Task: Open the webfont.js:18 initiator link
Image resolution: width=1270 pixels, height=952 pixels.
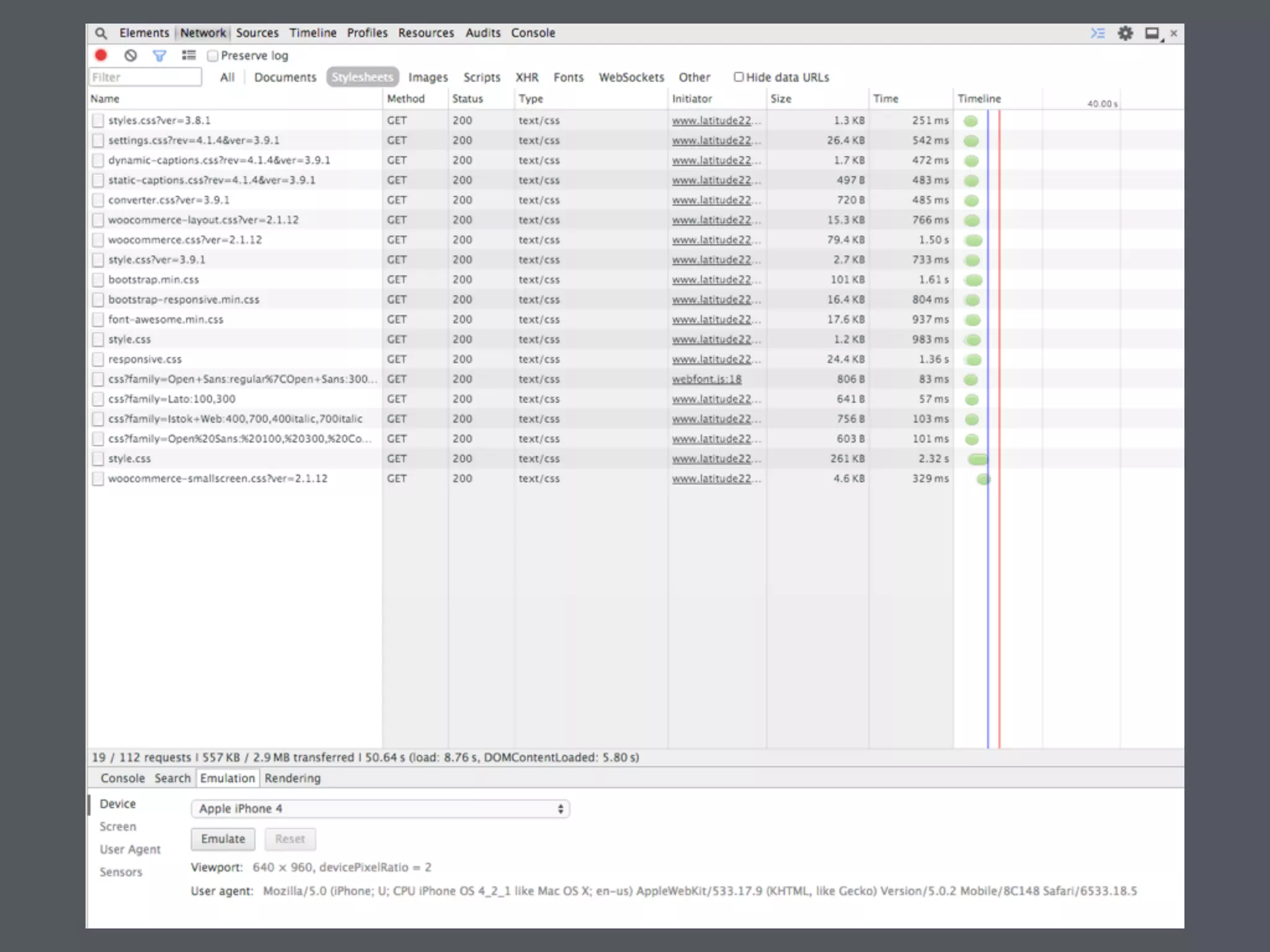Action: click(706, 379)
